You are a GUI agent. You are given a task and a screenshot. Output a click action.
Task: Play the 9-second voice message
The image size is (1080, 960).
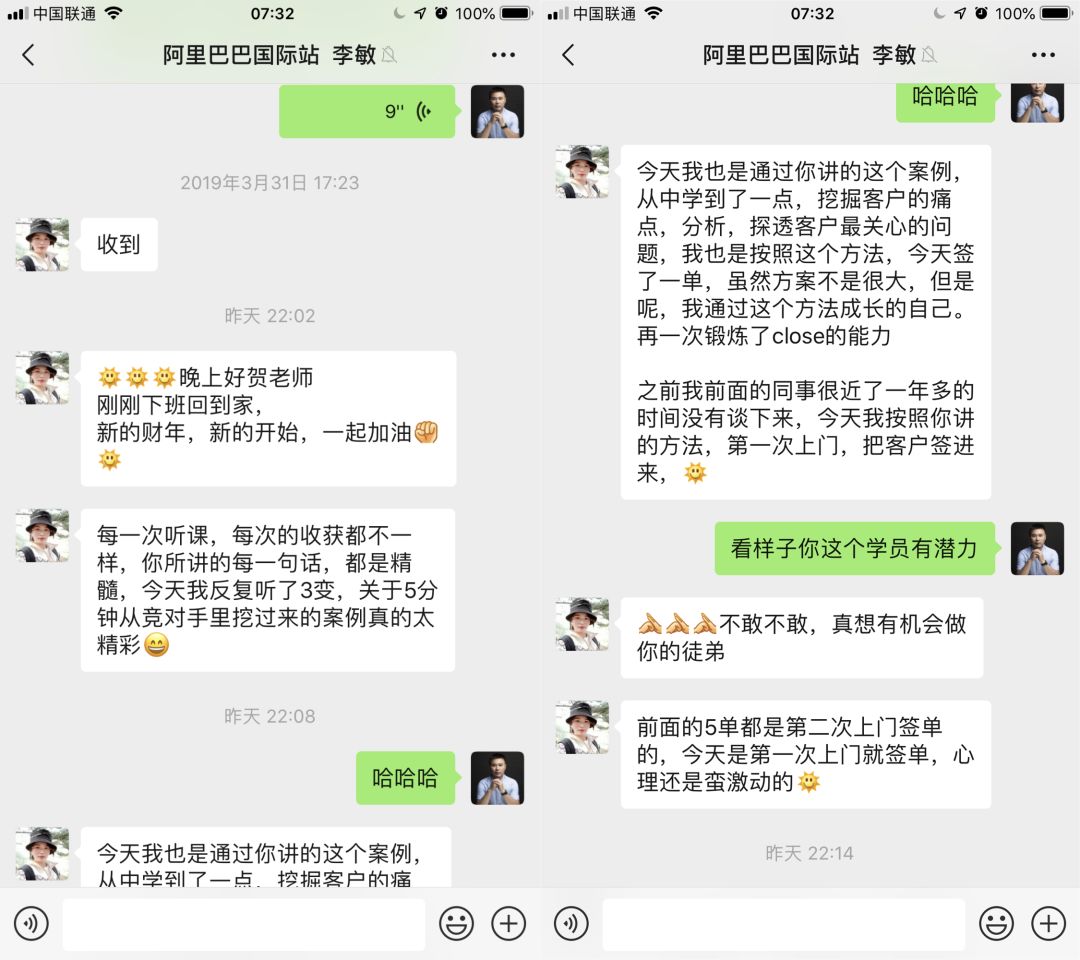(367, 111)
